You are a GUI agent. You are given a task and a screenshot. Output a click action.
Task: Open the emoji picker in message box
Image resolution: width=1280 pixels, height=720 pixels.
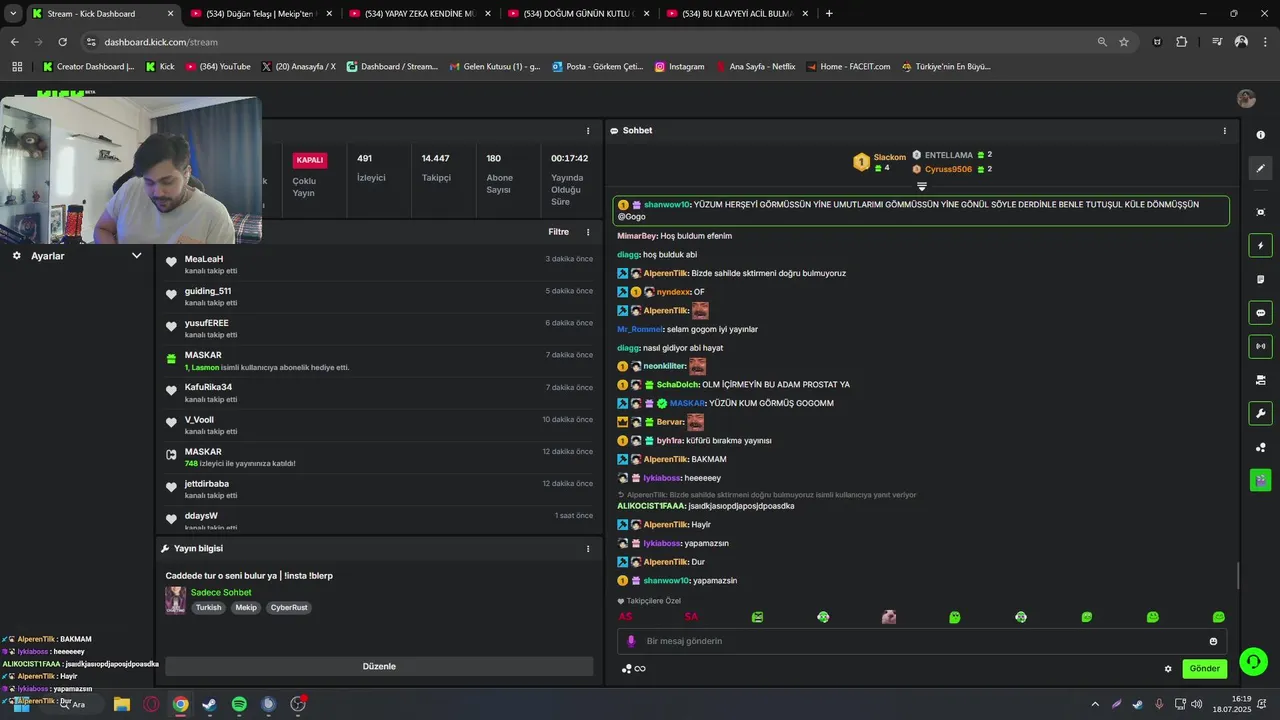pyautogui.click(x=1213, y=641)
